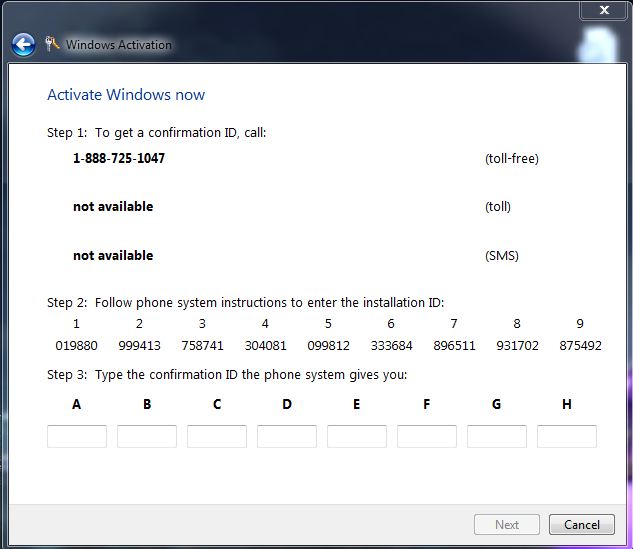Image resolution: width=633 pixels, height=549 pixels.
Task: Focus confirmation ID field C
Action: [217, 436]
